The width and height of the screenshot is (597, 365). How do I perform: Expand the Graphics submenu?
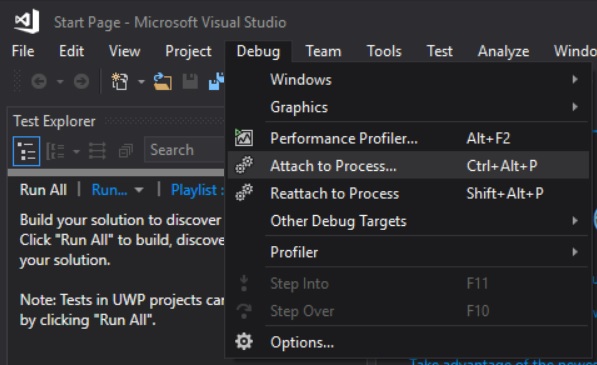[x=408, y=107]
